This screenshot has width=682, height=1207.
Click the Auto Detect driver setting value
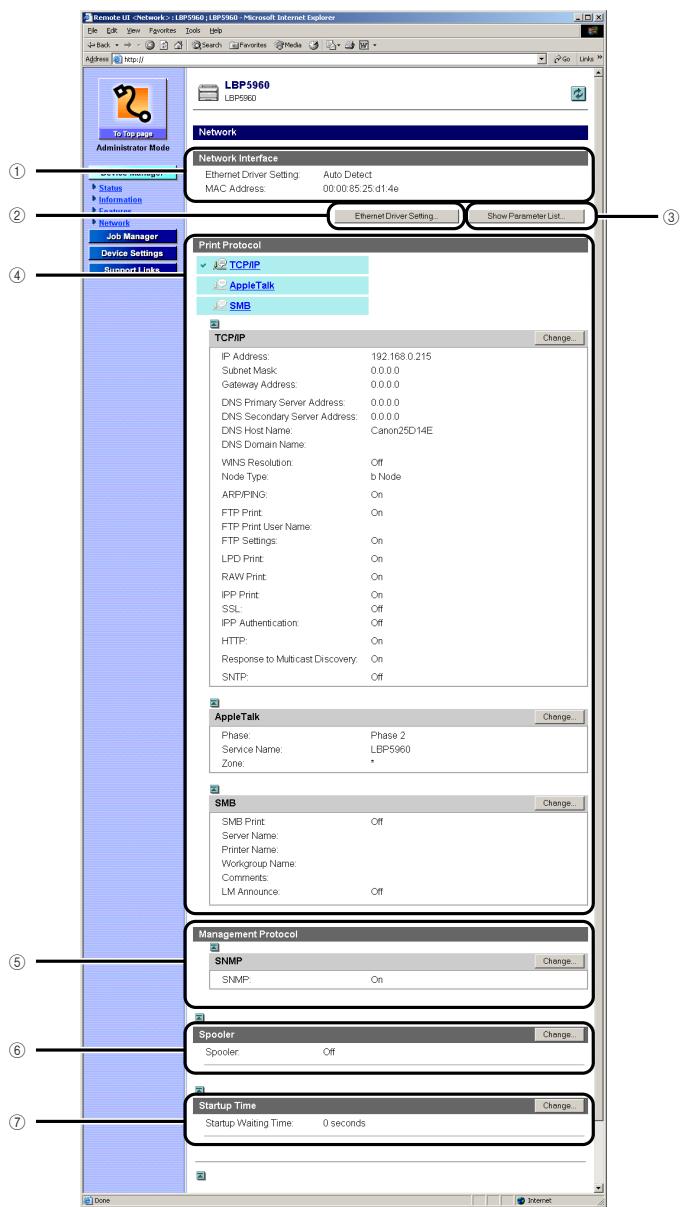pos(347,175)
